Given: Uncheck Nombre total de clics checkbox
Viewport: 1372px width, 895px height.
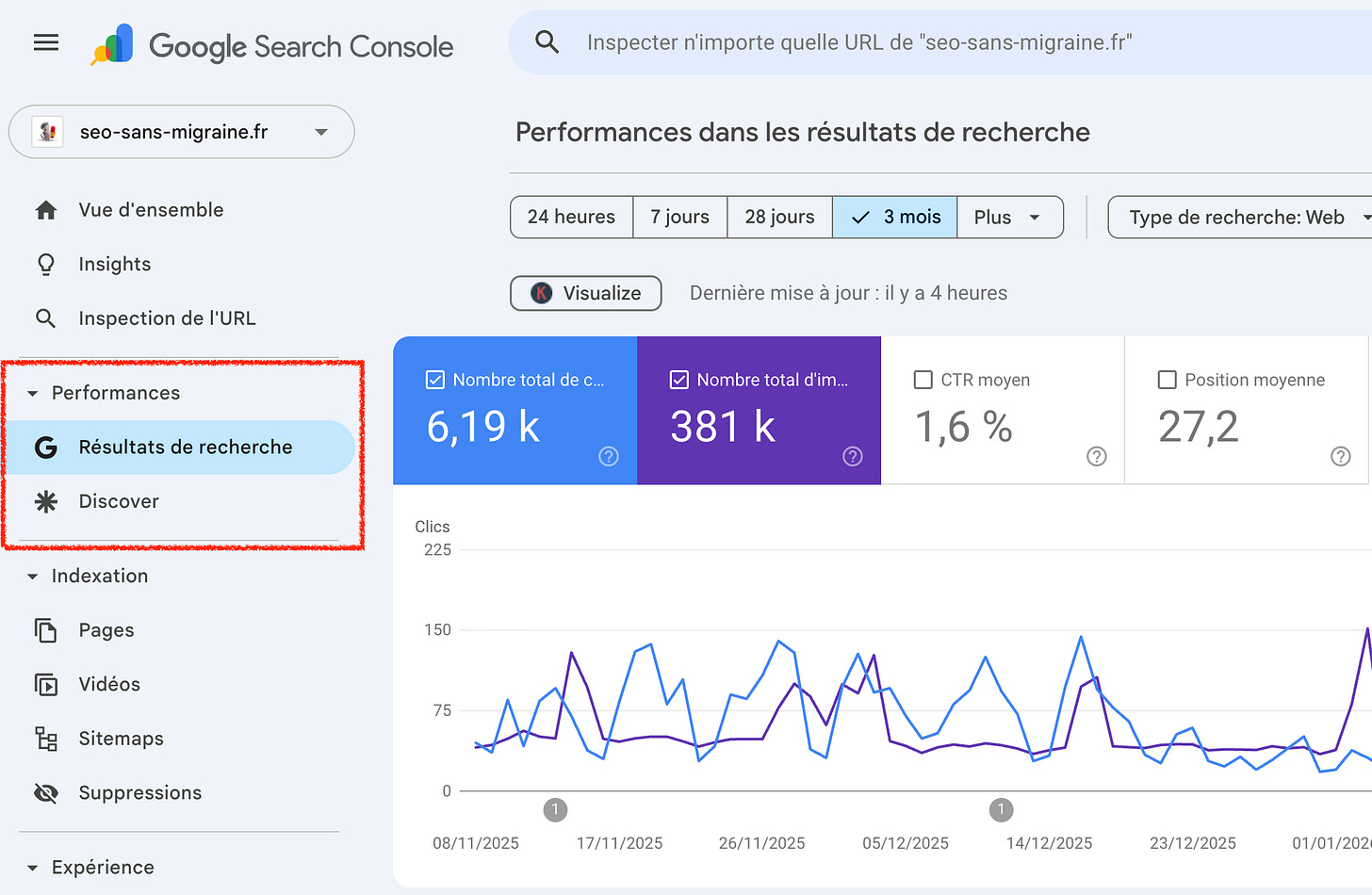Looking at the screenshot, I should coord(435,380).
